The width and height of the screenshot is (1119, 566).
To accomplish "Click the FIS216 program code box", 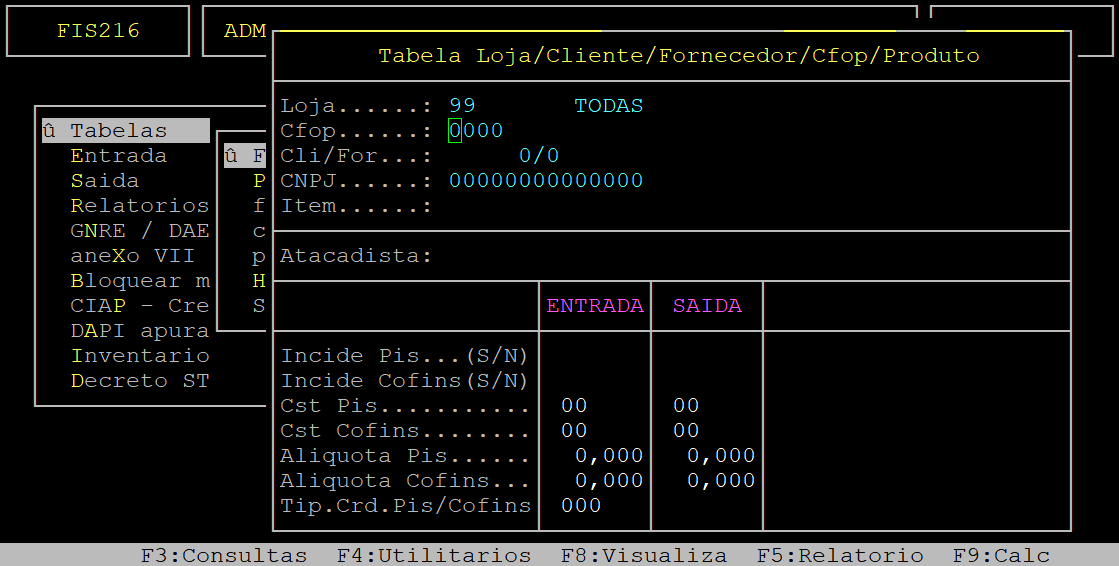I will point(98,31).
